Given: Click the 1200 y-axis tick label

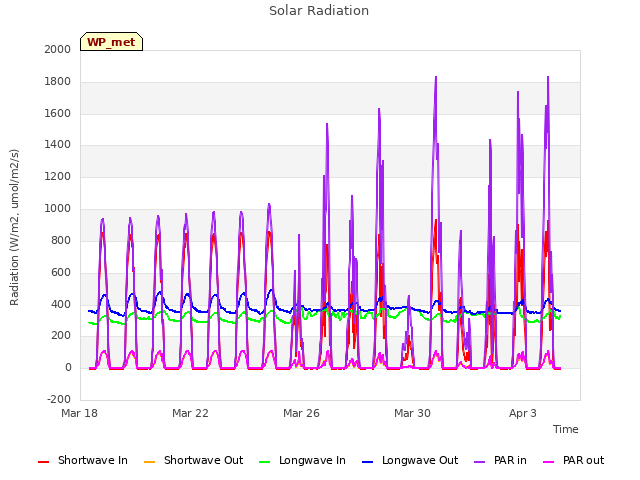Looking at the screenshot, I should 58,177.
